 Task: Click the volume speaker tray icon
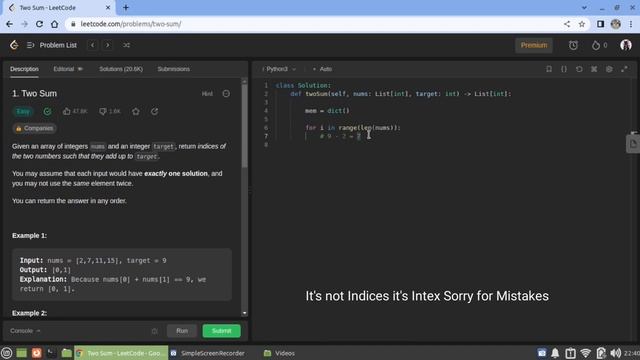(x=616, y=353)
